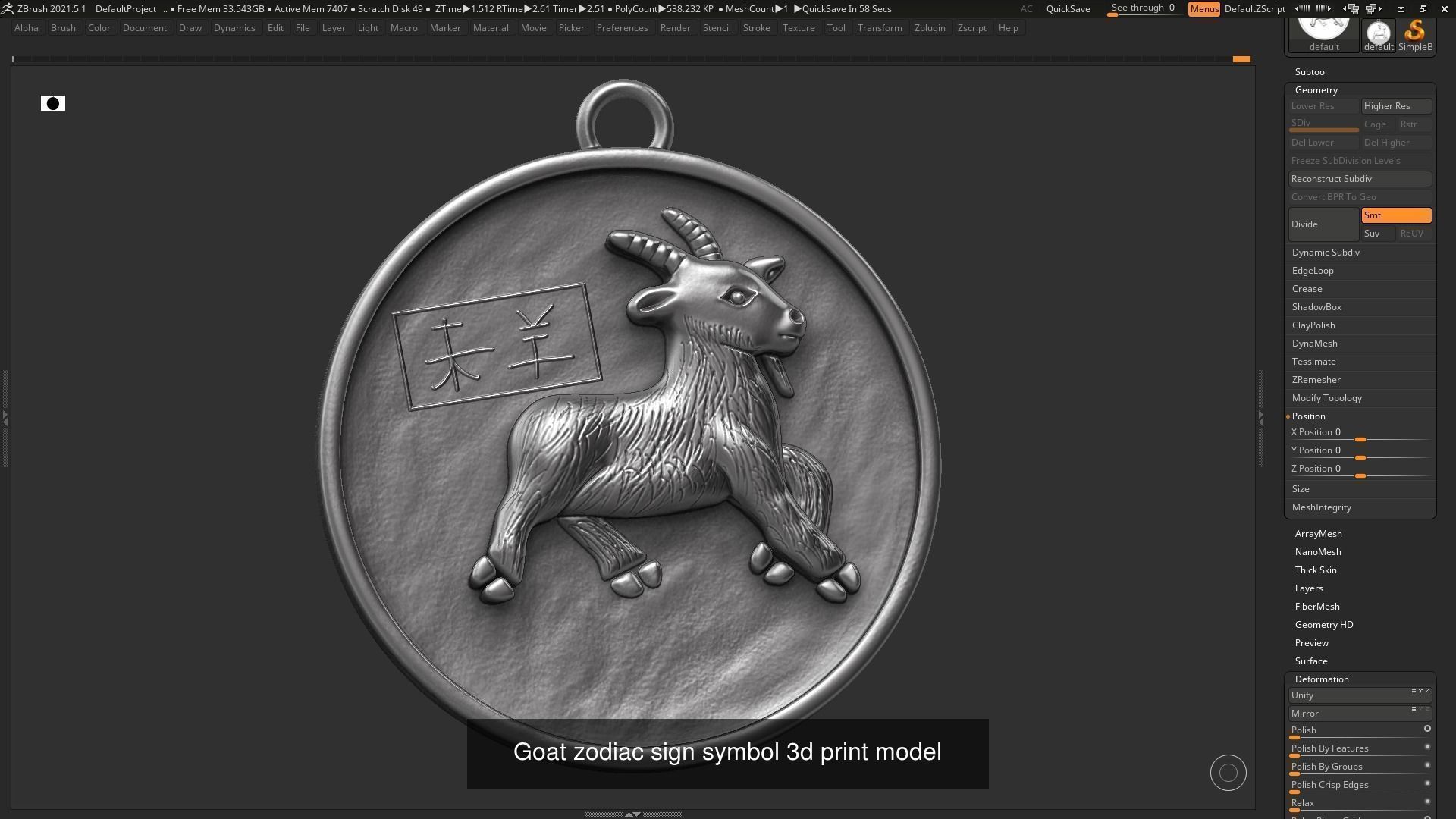Image resolution: width=1456 pixels, height=819 pixels.
Task: Click the orange timeline marker above canvas
Action: tap(1241, 59)
